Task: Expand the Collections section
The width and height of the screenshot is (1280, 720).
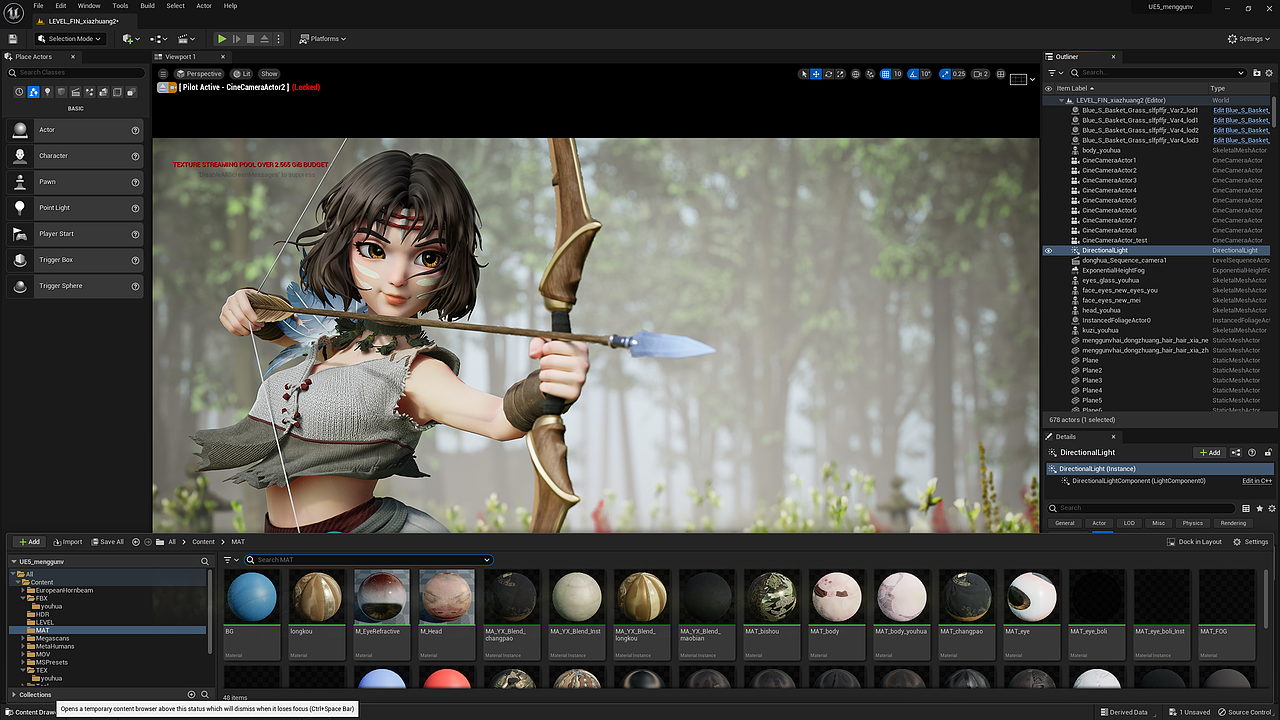Action: point(14,694)
